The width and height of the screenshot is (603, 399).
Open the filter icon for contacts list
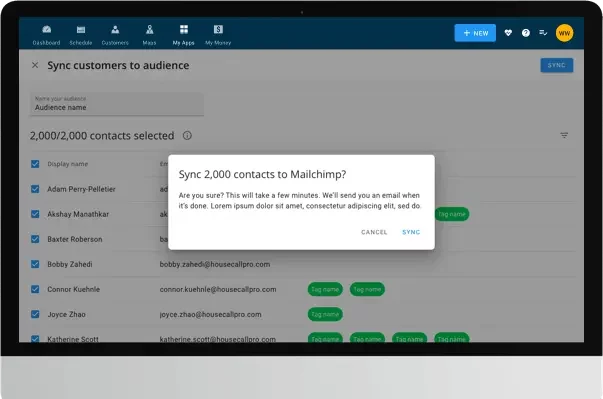pos(564,135)
